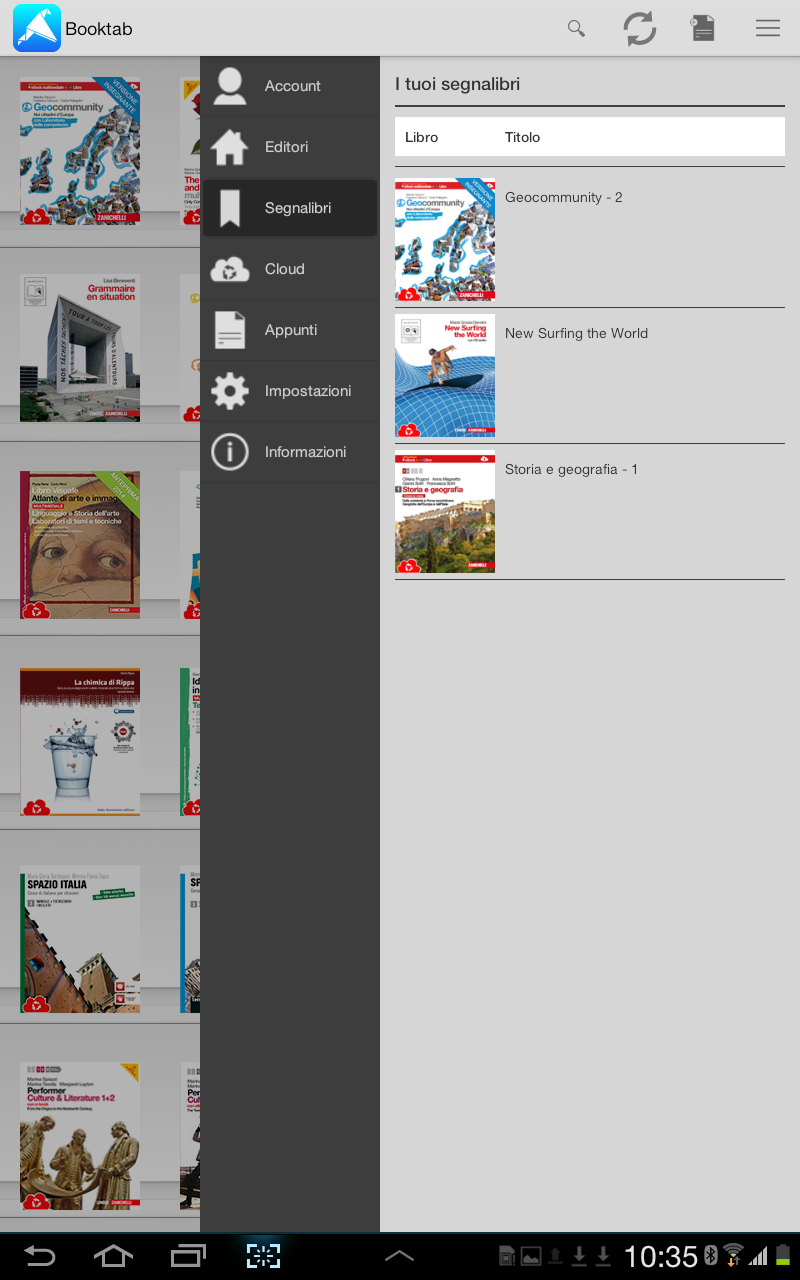The height and width of the screenshot is (1280, 800).
Task: Click the Editori house icon
Action: pyautogui.click(x=230, y=147)
